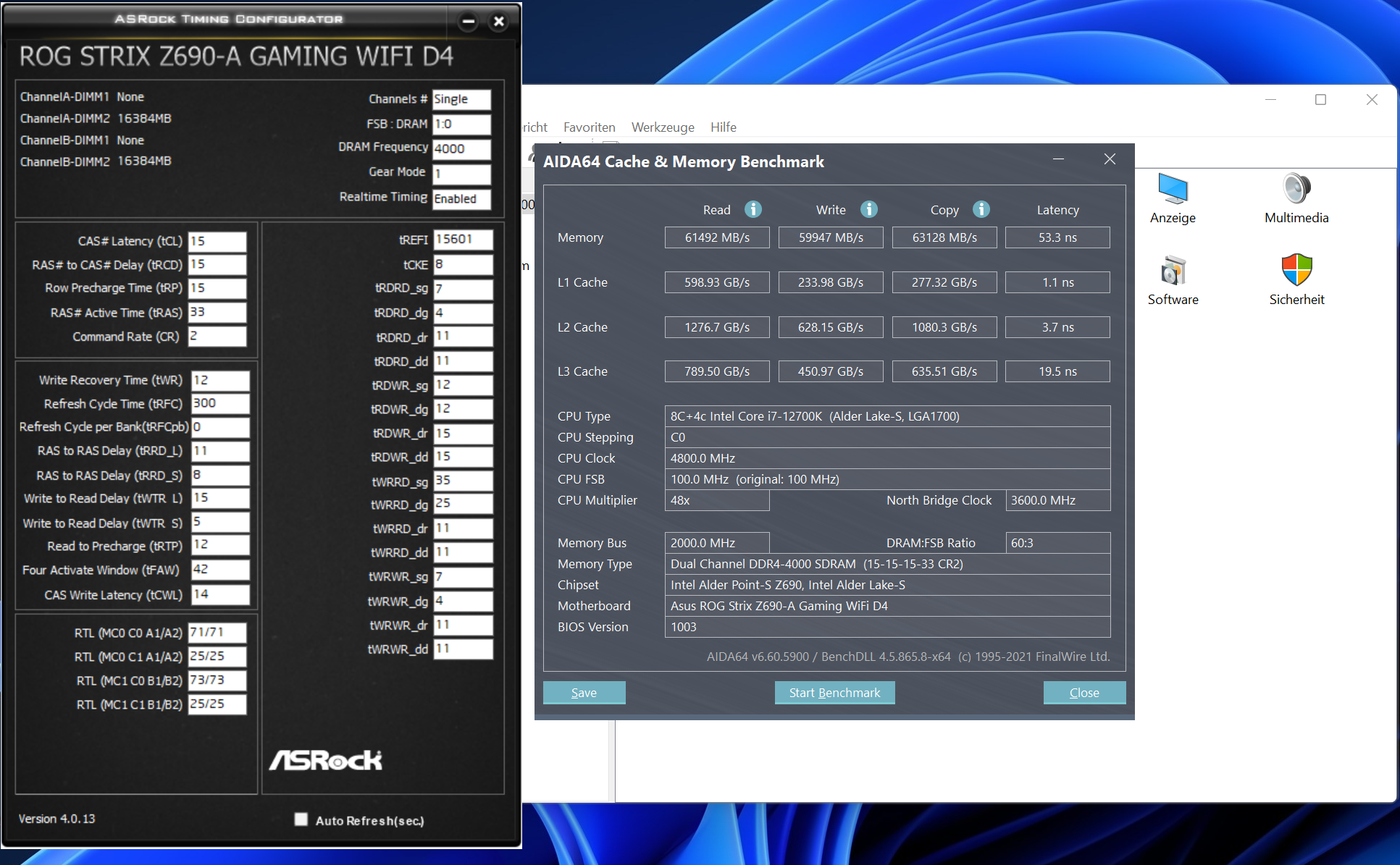Image resolution: width=1400 pixels, height=865 pixels.
Task: Click the DRAM Frequency field showing 4000
Action: coord(461,148)
